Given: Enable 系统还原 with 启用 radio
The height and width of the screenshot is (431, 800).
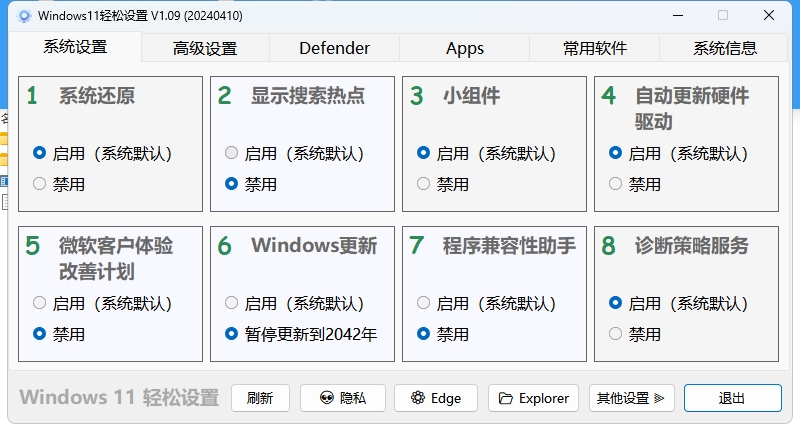Looking at the screenshot, I should tap(102, 153).
